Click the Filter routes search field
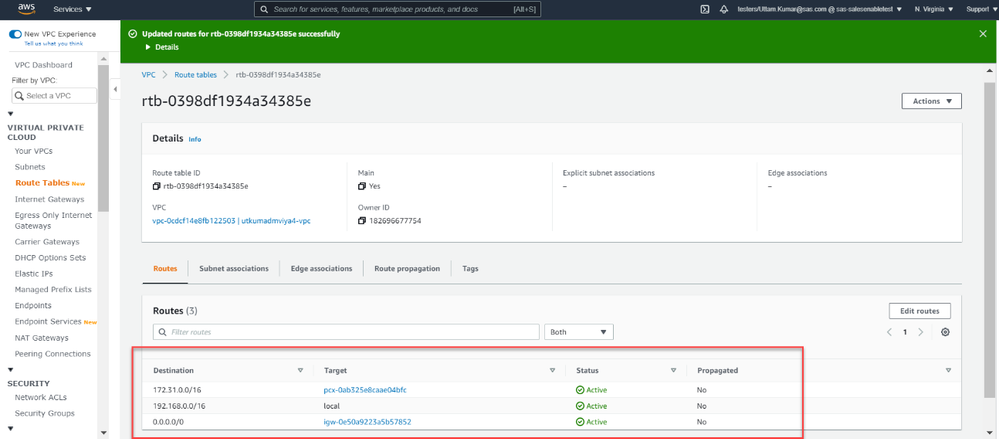 pyautogui.click(x=346, y=332)
